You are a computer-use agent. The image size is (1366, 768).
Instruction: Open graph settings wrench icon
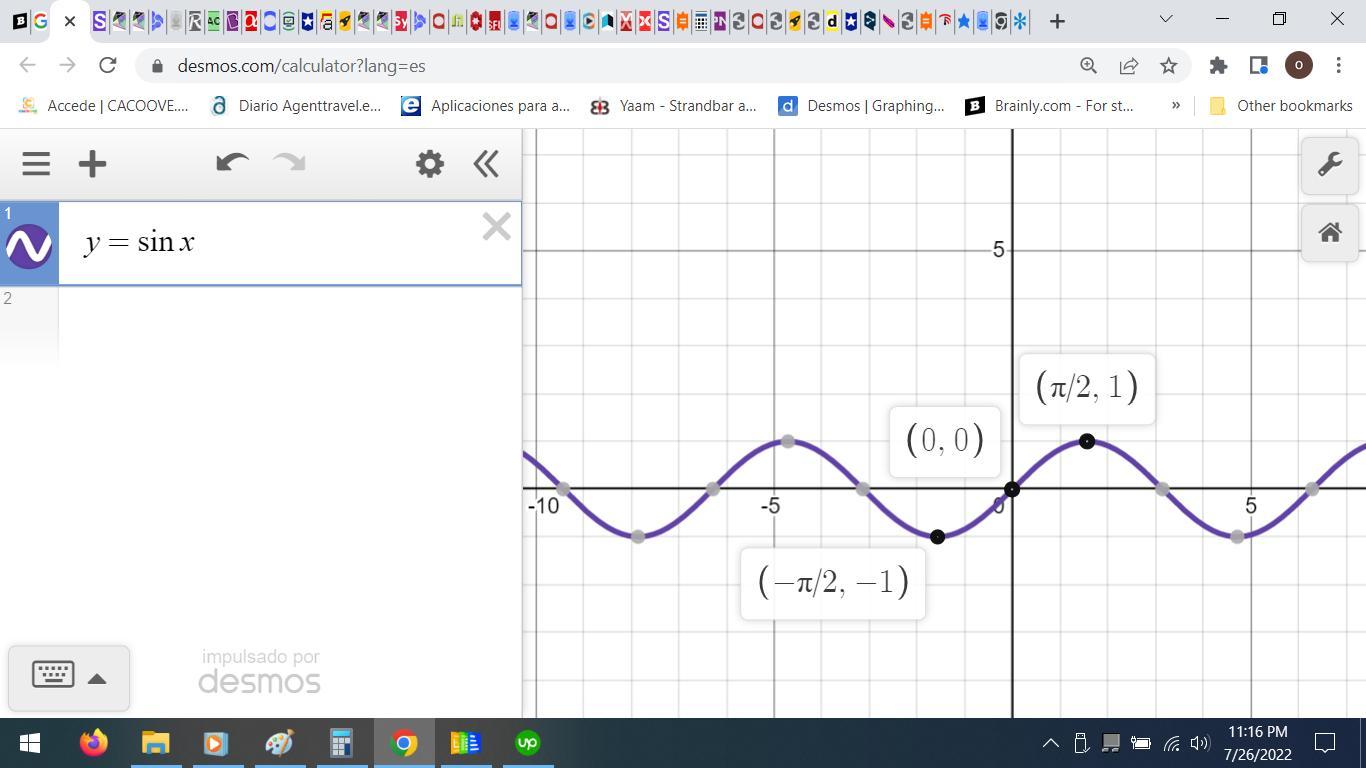1329,165
